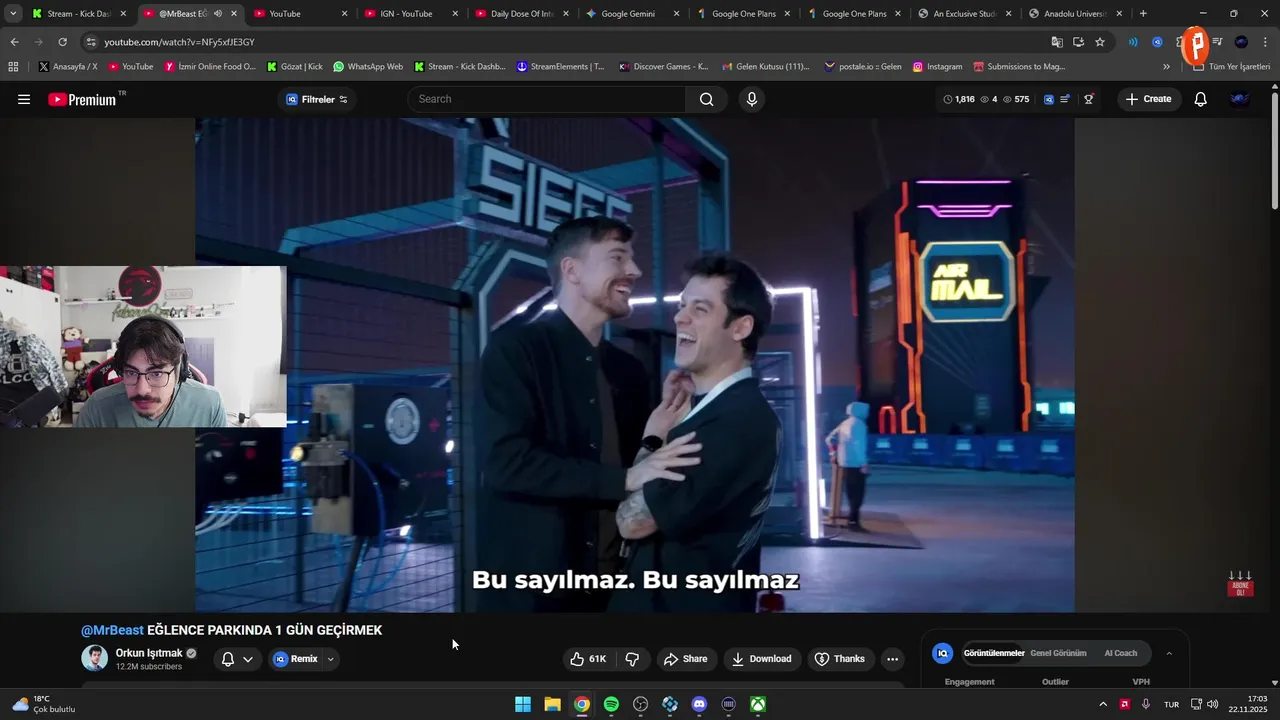Open Windows Start menu

523,704
